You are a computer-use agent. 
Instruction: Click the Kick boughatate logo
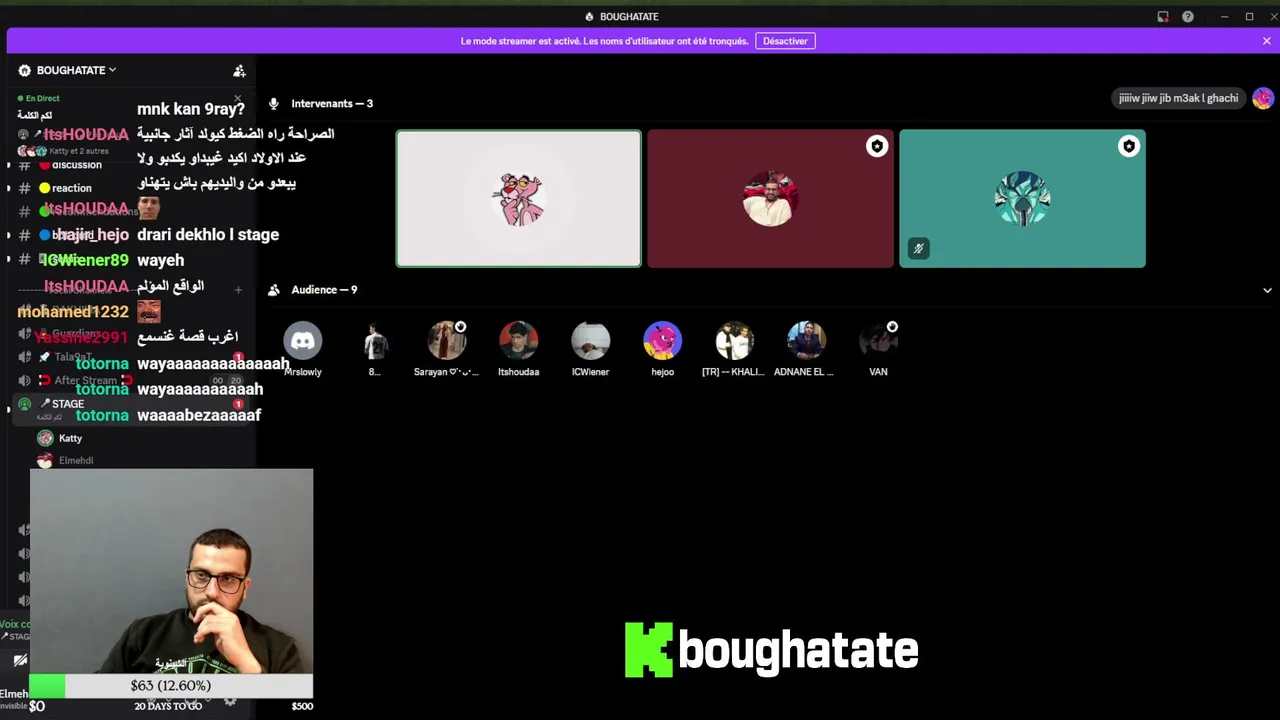pos(771,650)
